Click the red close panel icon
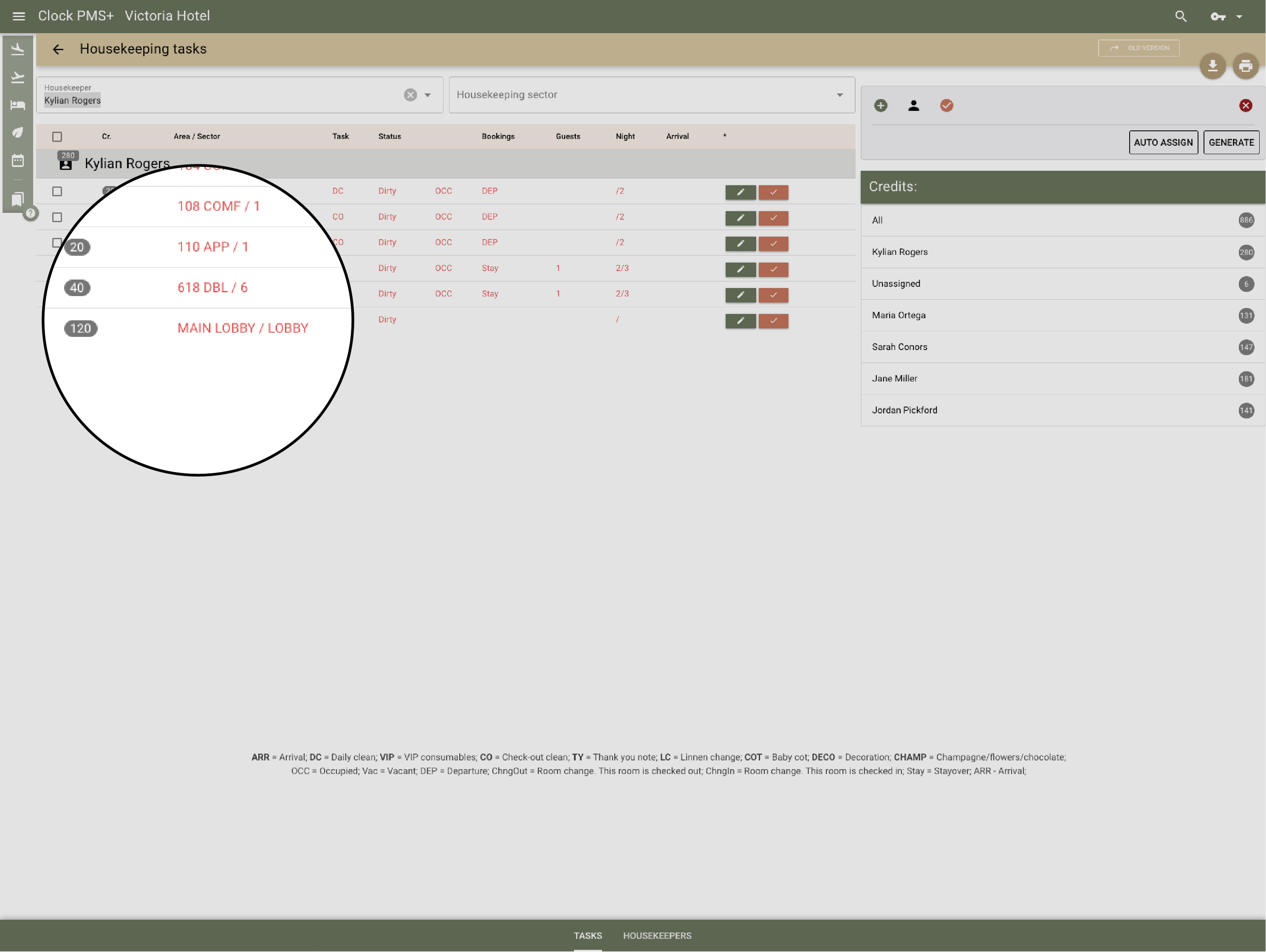This screenshot has height=952, width=1266. click(1246, 105)
